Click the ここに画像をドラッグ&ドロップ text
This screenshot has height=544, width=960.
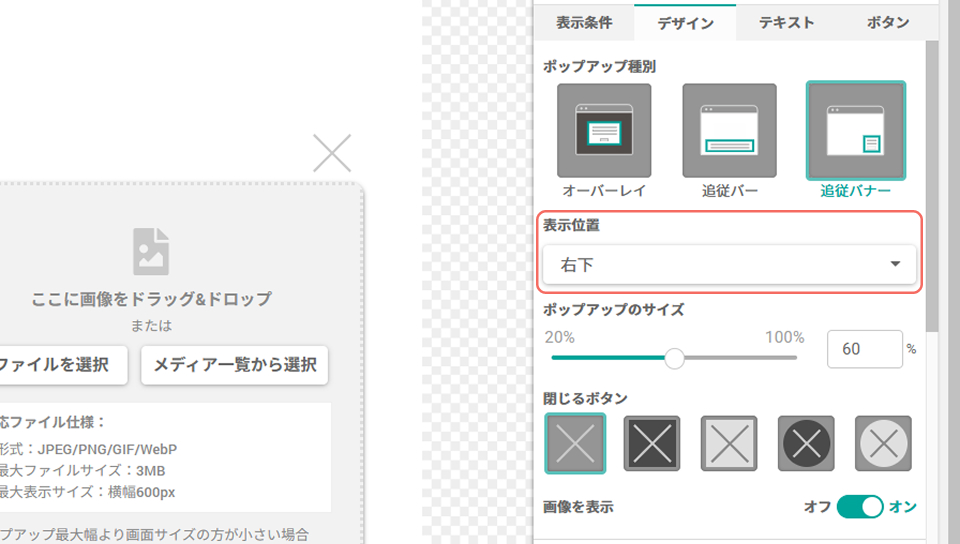pyautogui.click(x=151, y=299)
